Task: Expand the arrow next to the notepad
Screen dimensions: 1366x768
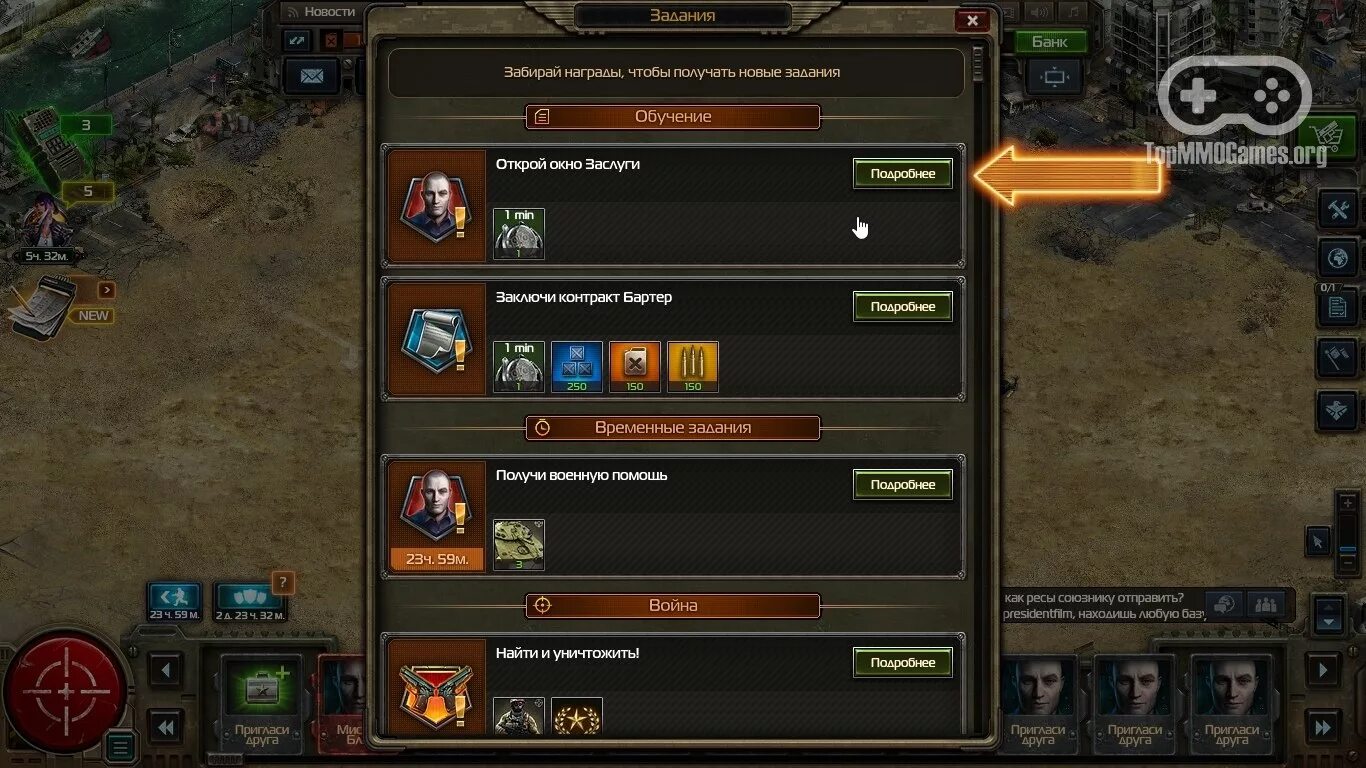Action: [x=107, y=290]
